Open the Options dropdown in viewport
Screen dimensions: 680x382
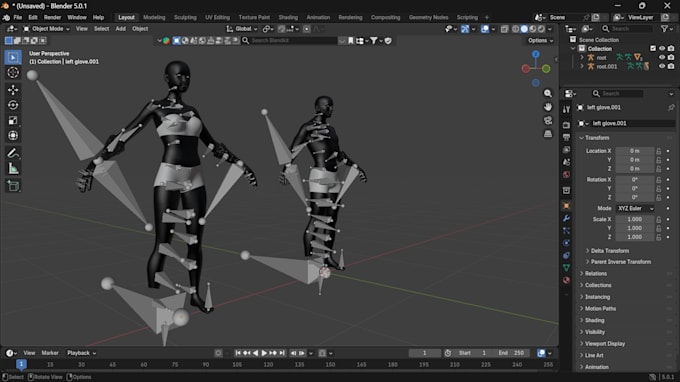[x=540, y=40]
